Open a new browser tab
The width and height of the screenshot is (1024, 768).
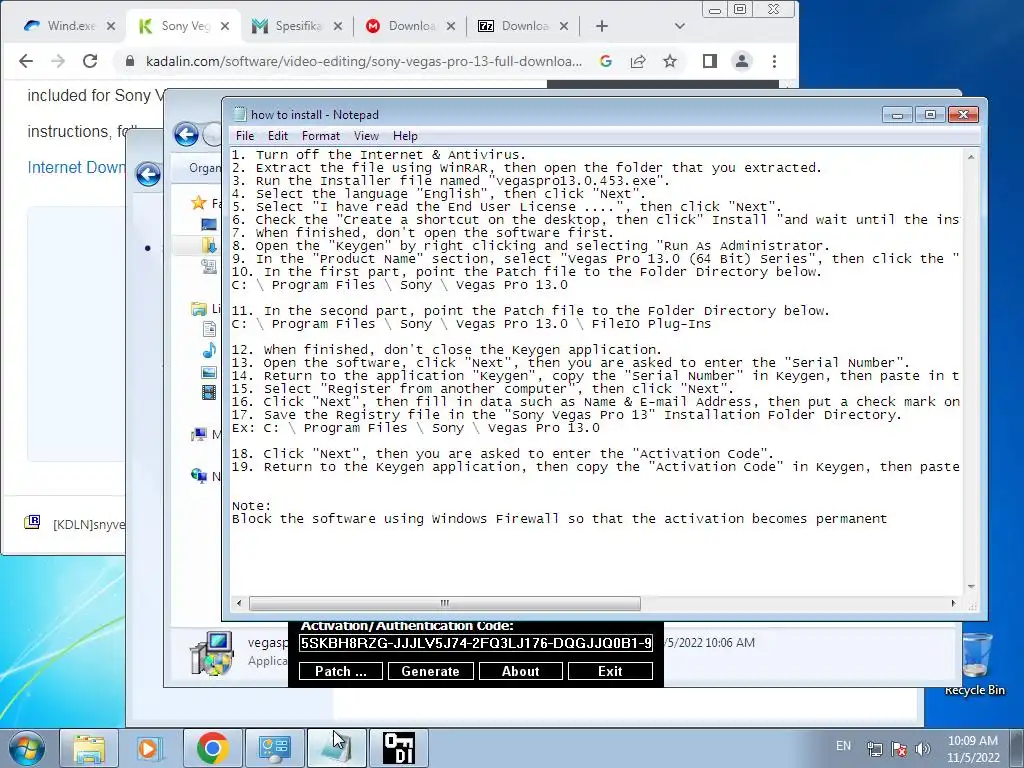point(601,26)
